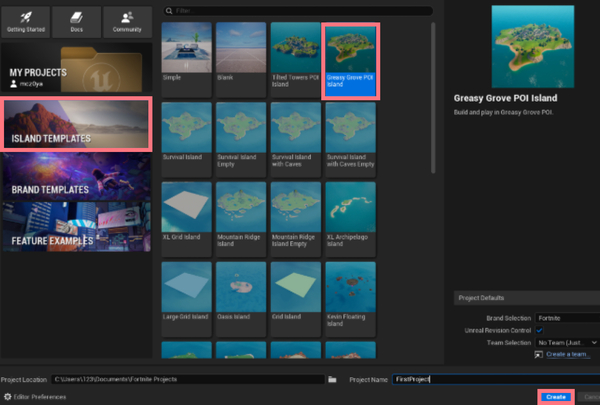Toggle the Unreal Revision Control checkbox
The width and height of the screenshot is (600, 405).
click(539, 330)
